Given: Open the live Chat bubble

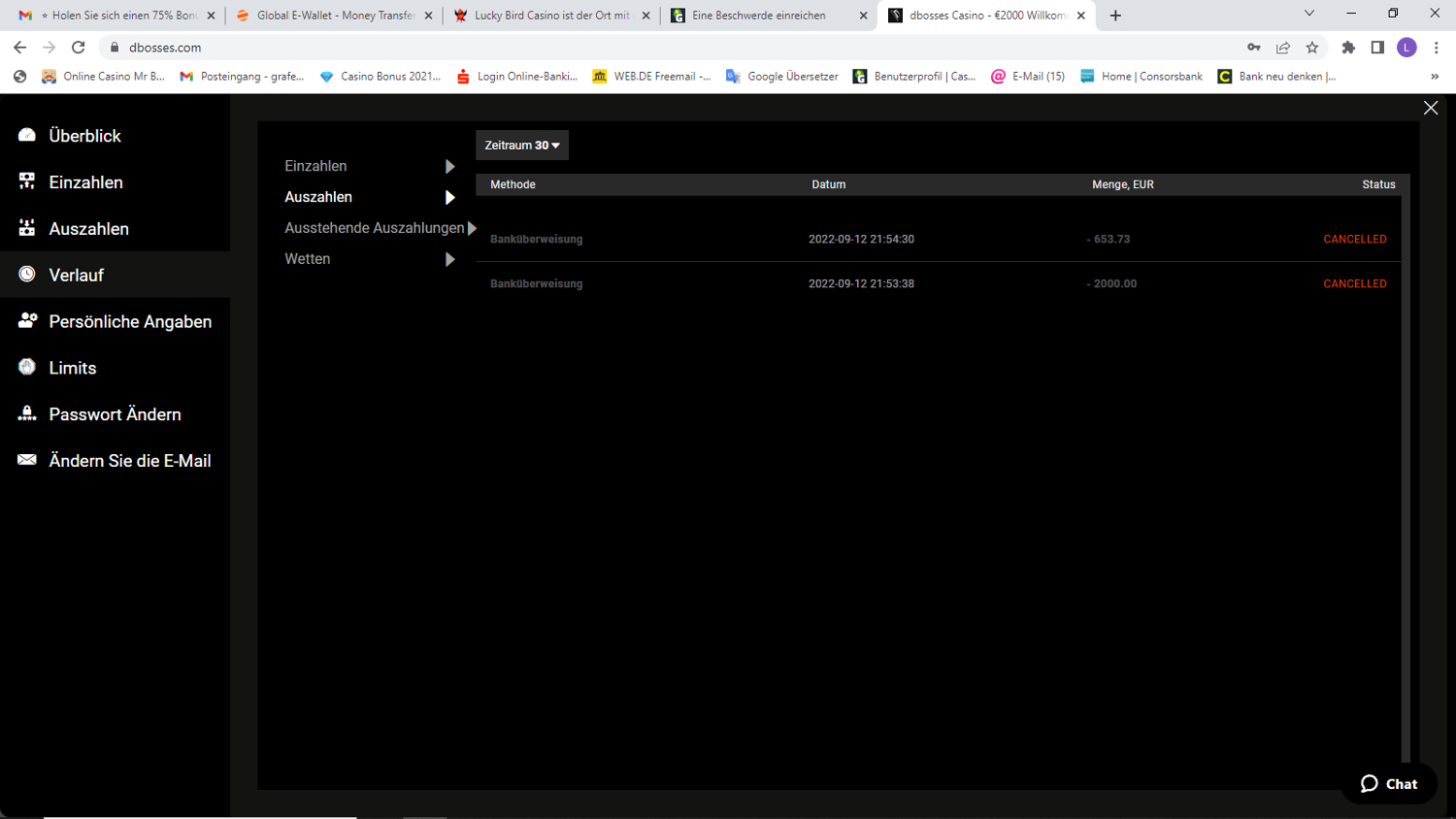Looking at the screenshot, I should click(x=1389, y=784).
